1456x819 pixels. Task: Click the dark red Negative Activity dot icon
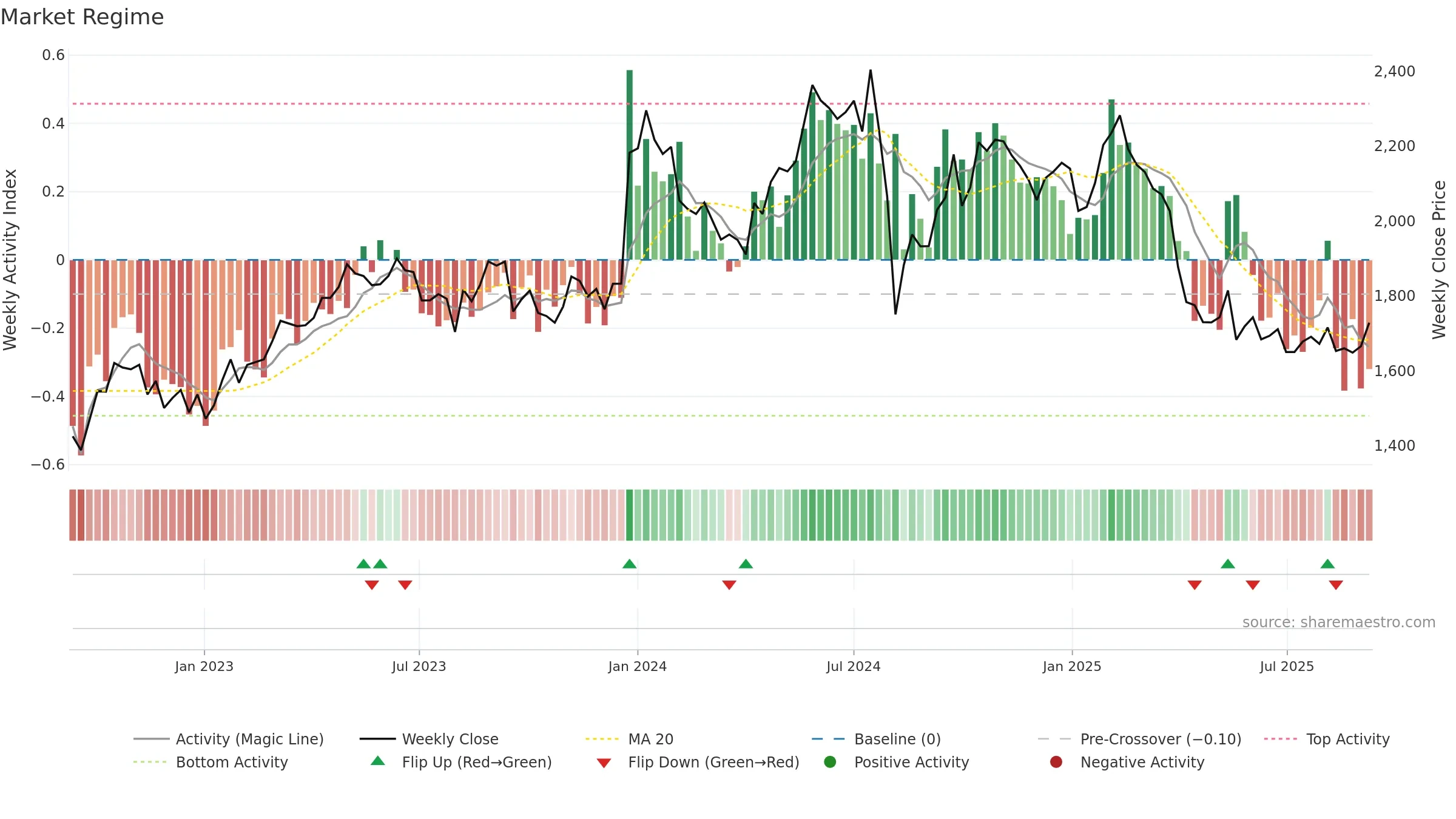[x=1056, y=762]
